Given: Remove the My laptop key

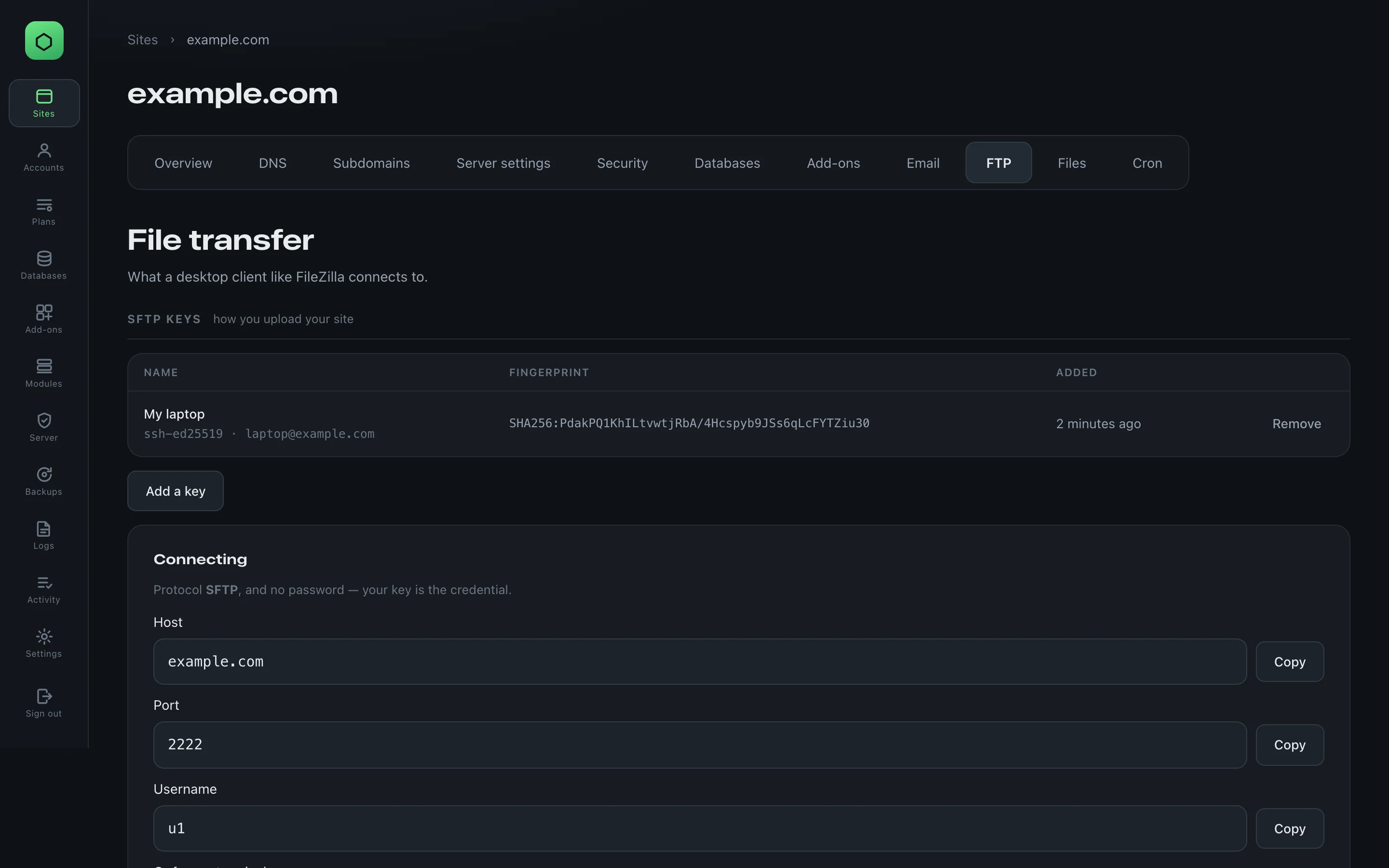Looking at the screenshot, I should (x=1296, y=424).
